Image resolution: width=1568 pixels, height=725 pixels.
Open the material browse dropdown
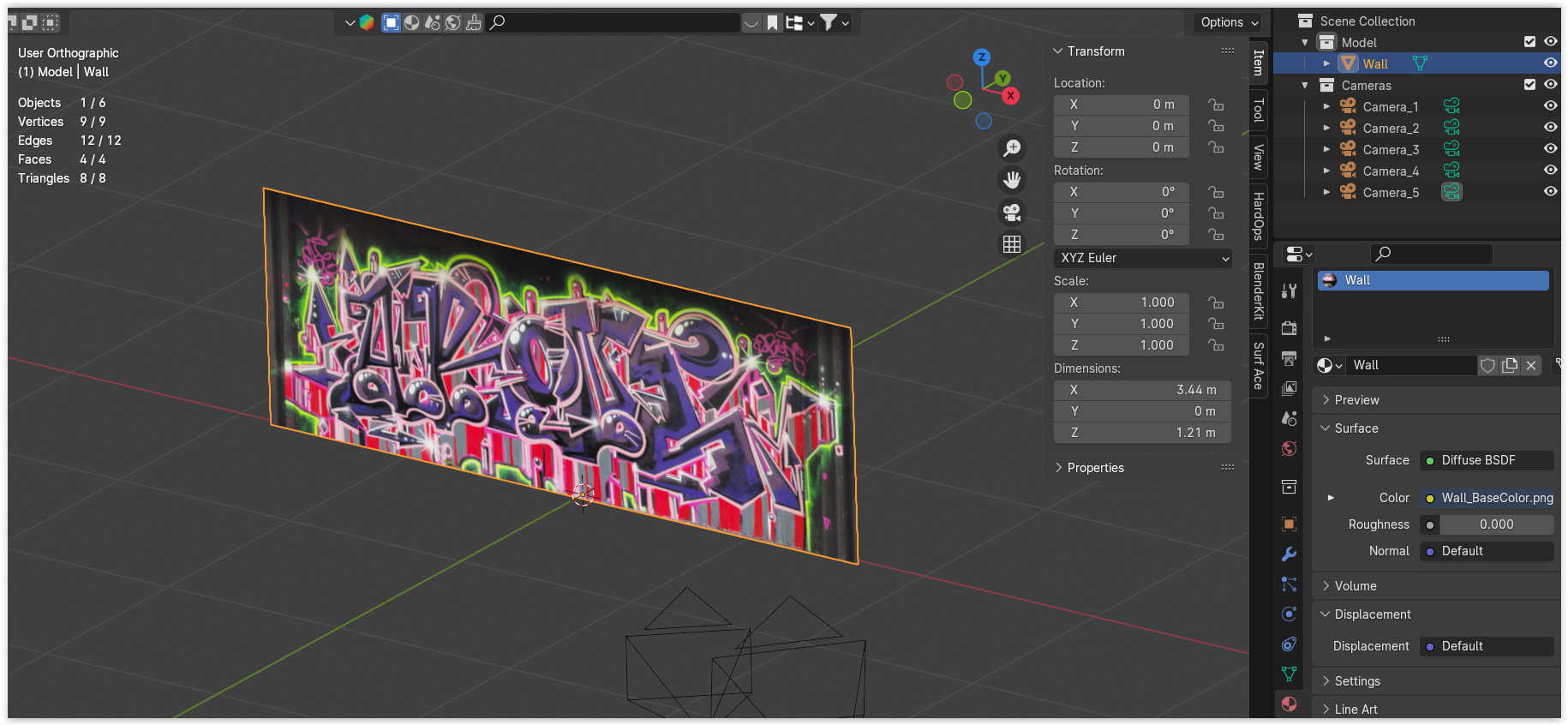click(x=1329, y=366)
